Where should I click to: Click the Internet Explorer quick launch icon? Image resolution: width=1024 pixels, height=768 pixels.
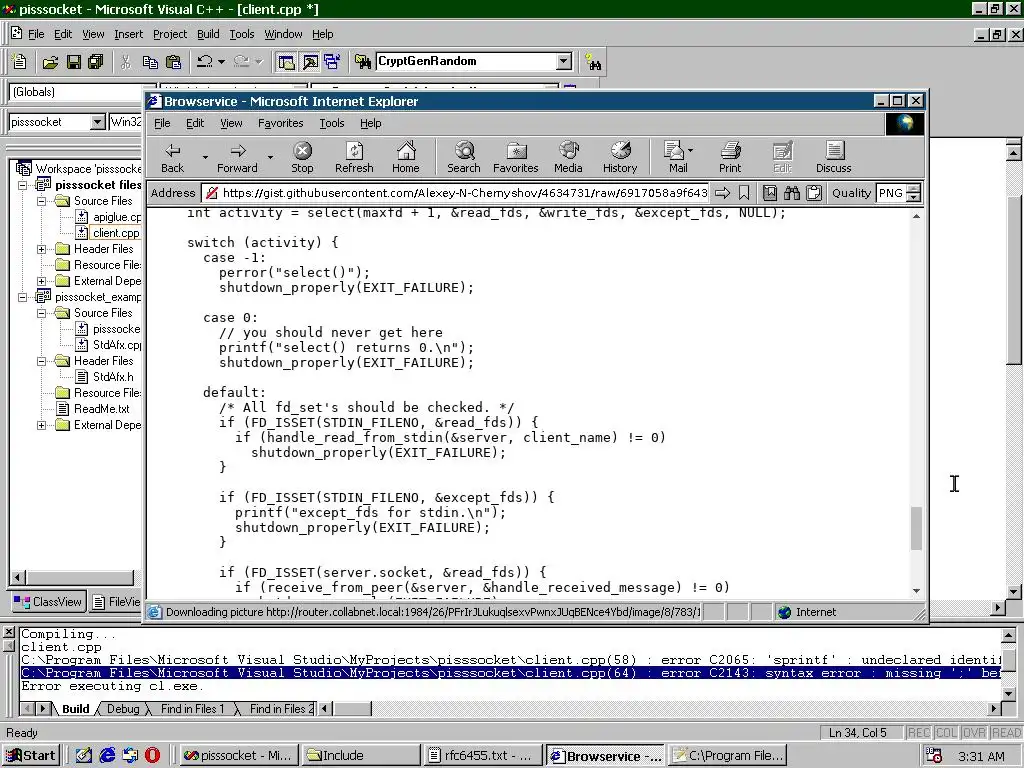pos(107,756)
